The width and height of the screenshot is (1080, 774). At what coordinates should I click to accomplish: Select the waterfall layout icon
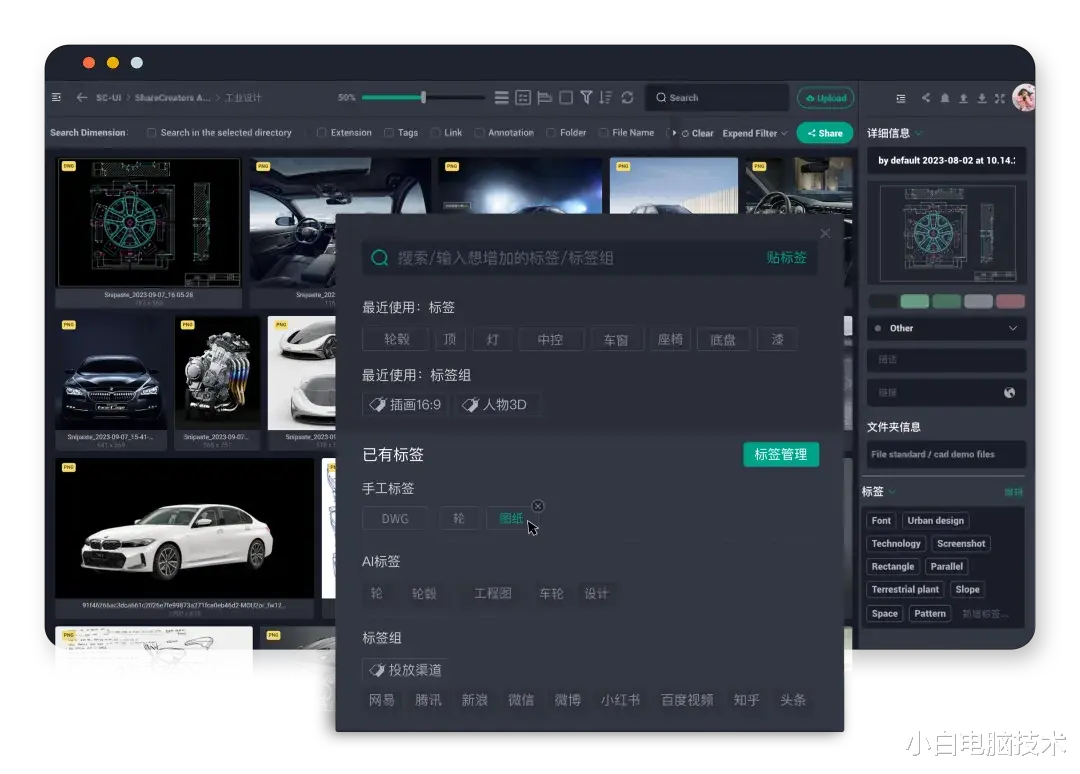(545, 98)
